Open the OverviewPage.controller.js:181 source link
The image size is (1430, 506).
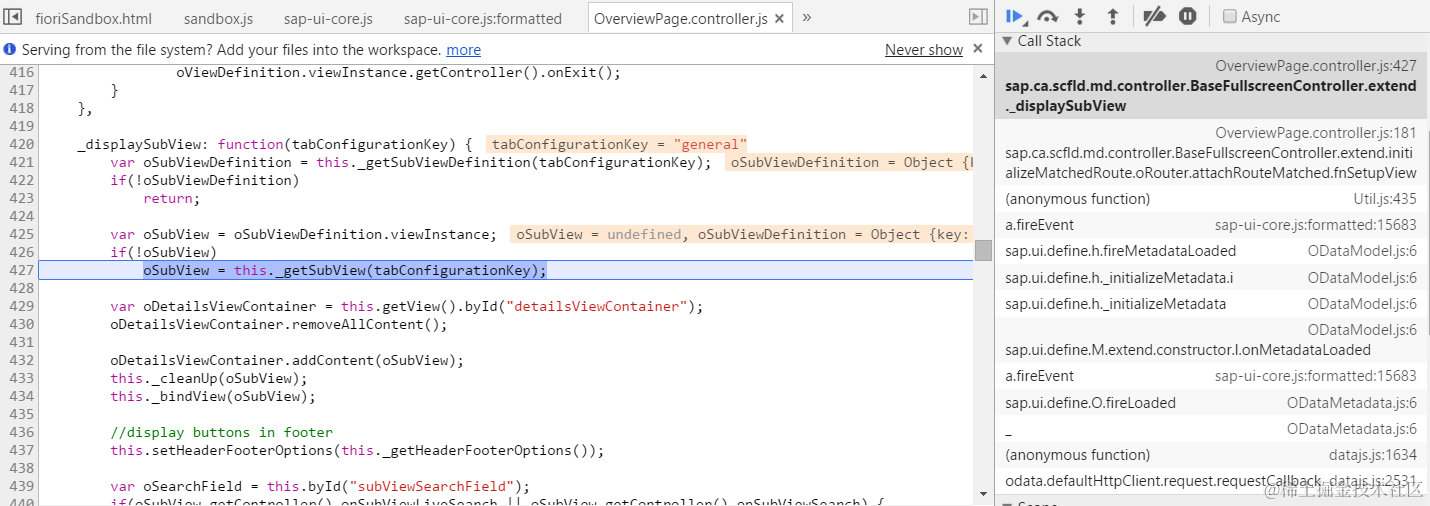pos(1316,133)
